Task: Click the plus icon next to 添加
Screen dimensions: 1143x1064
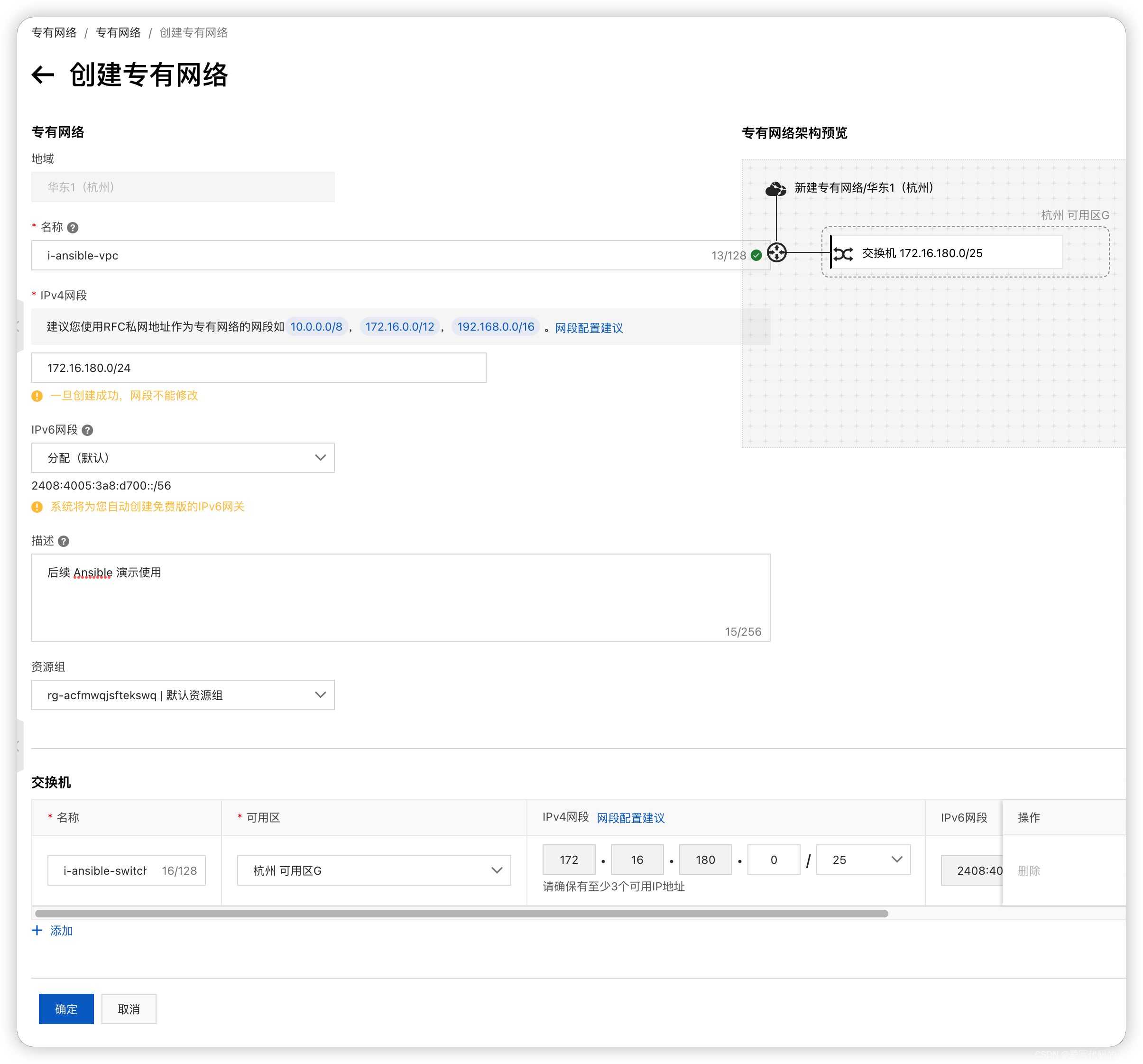Action: click(37, 931)
